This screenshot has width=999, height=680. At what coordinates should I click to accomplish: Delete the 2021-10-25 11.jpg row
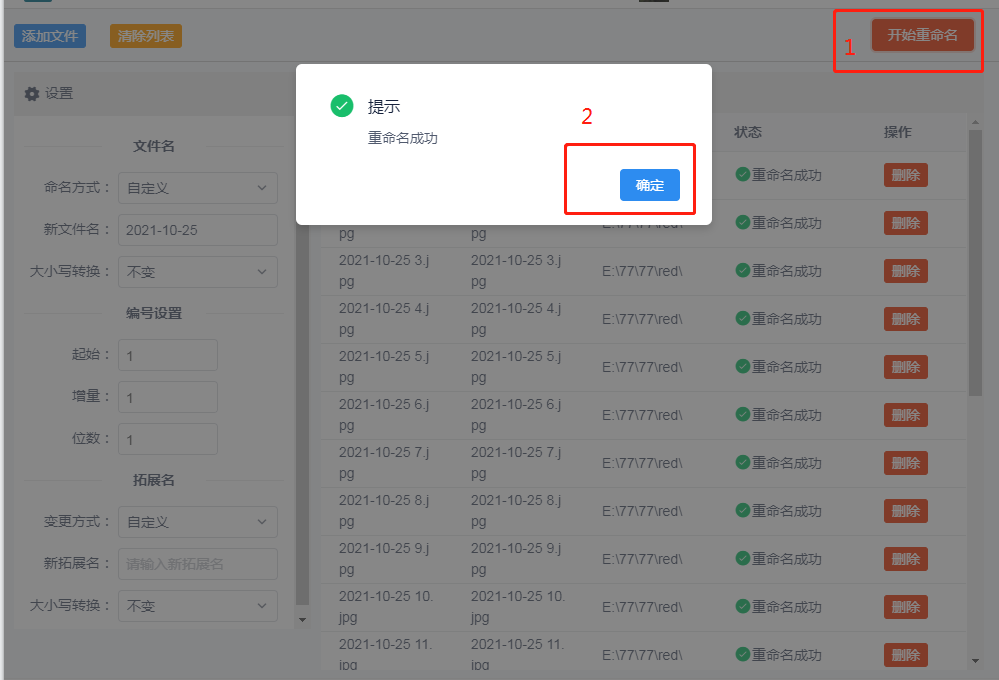click(905, 655)
